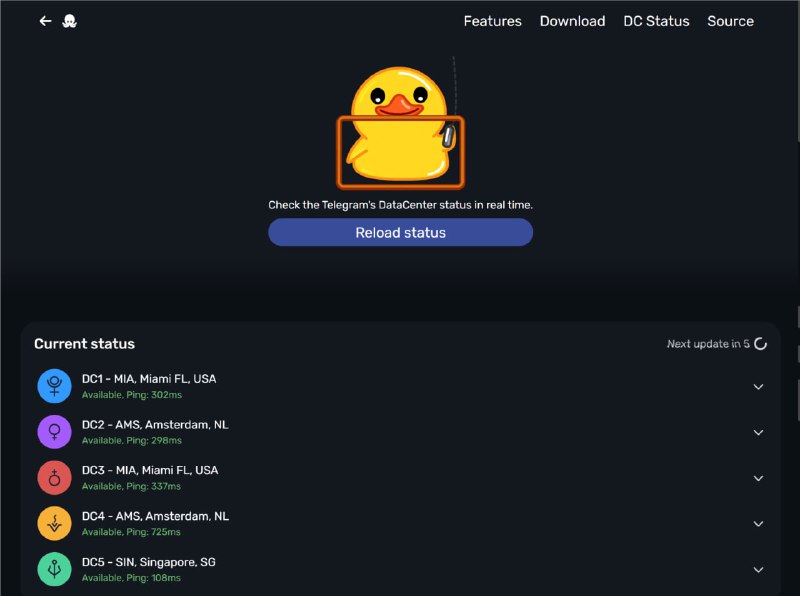This screenshot has width=800, height=596.
Task: Click the duck sticker illustration
Action: click(x=401, y=125)
